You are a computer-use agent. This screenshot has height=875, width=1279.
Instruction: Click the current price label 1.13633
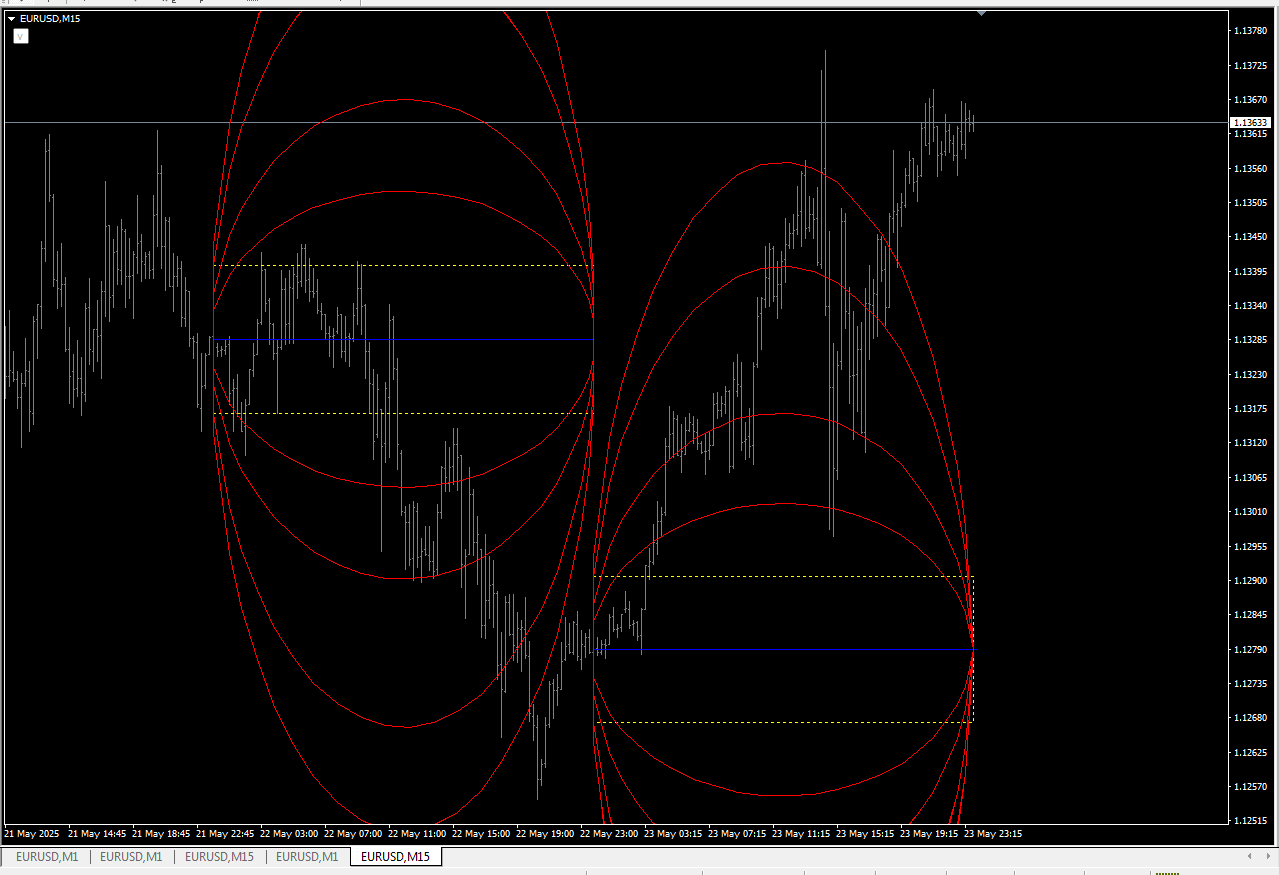[1250, 122]
